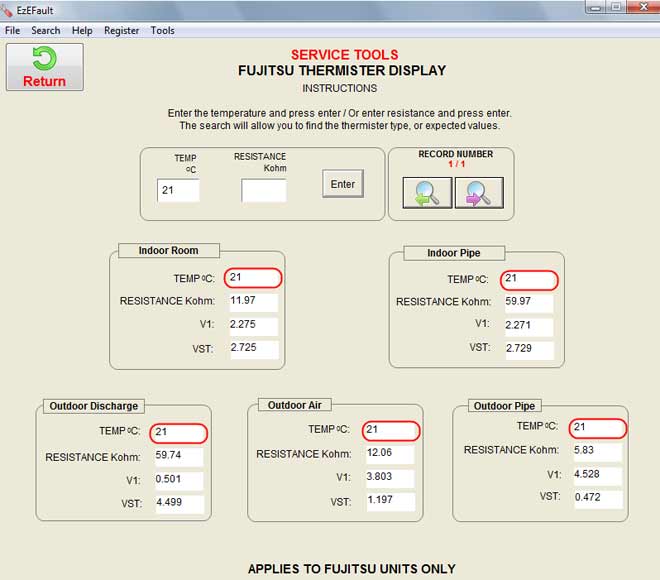Screen dimensions: 660x580
Task: Select the Indoor Pipe TEMP field
Action: tap(530, 279)
